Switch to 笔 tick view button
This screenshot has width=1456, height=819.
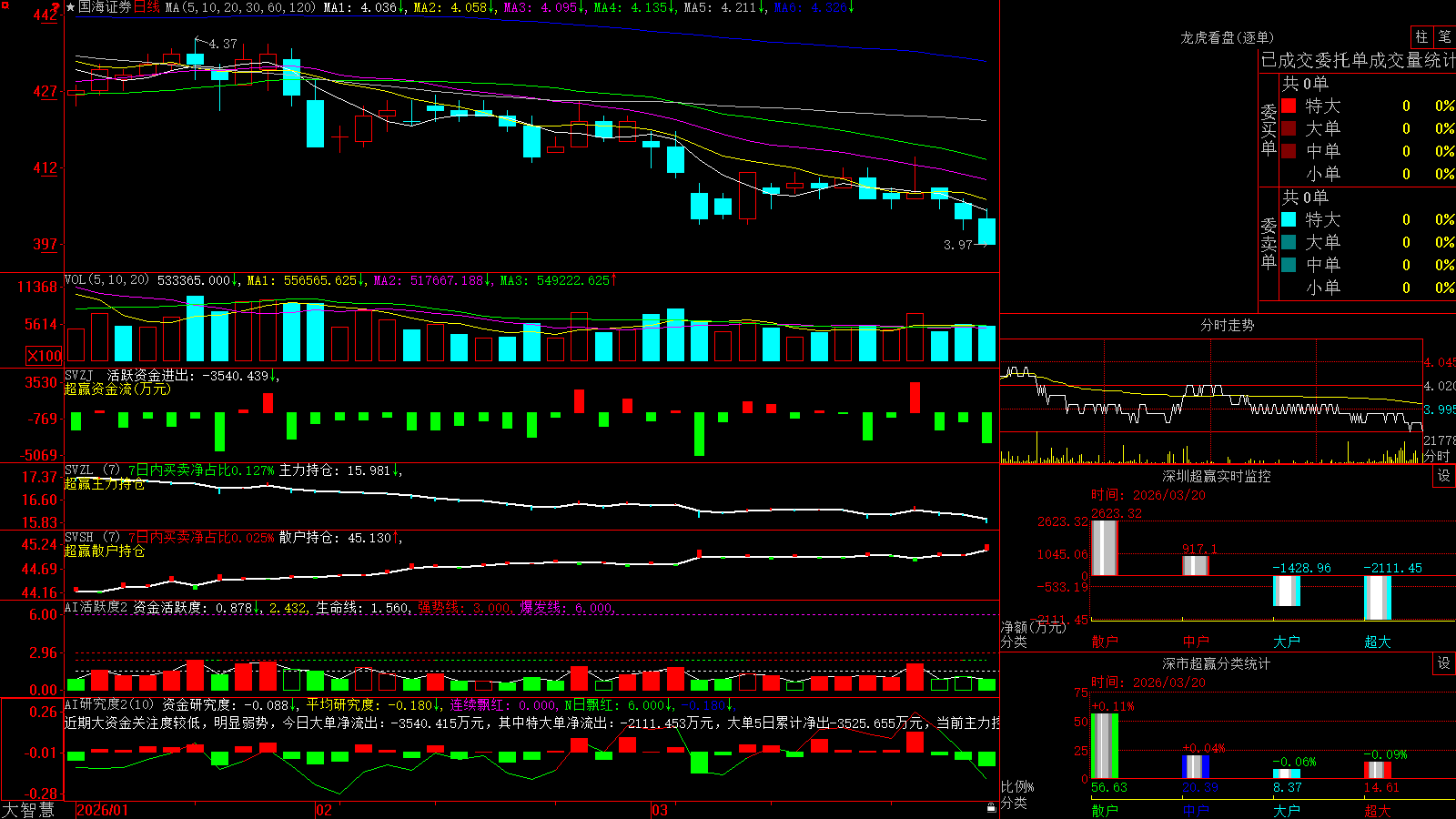click(x=1444, y=36)
